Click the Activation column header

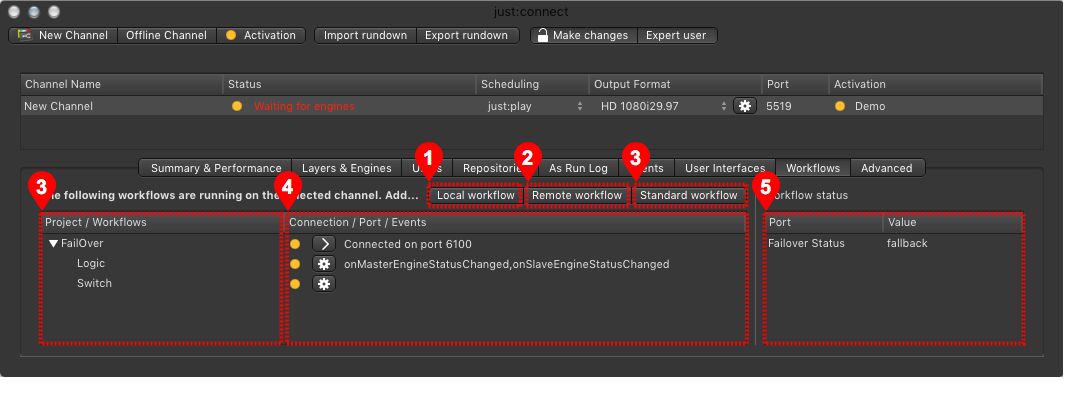click(x=935, y=84)
